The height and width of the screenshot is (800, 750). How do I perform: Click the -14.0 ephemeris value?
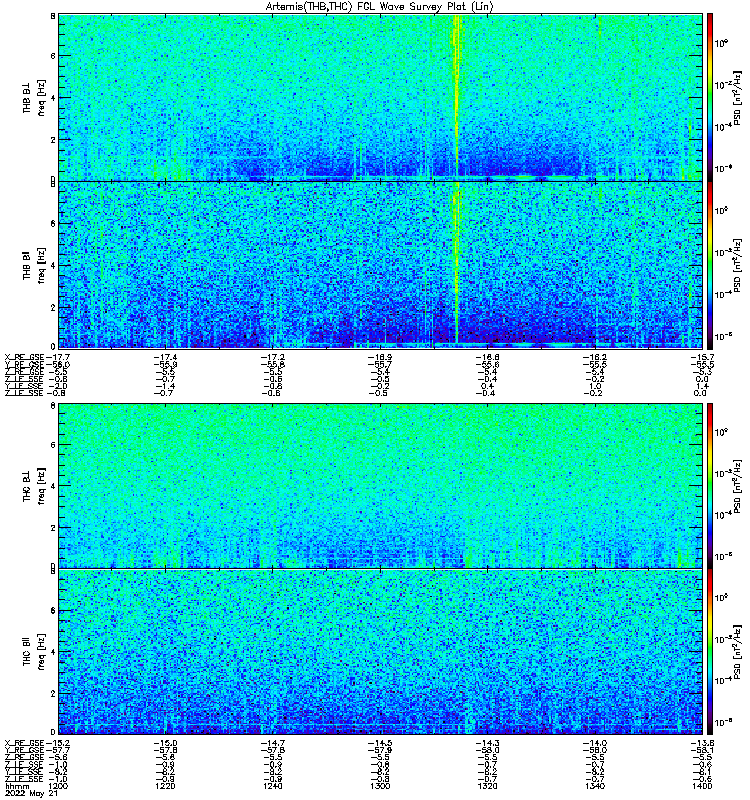(595, 743)
